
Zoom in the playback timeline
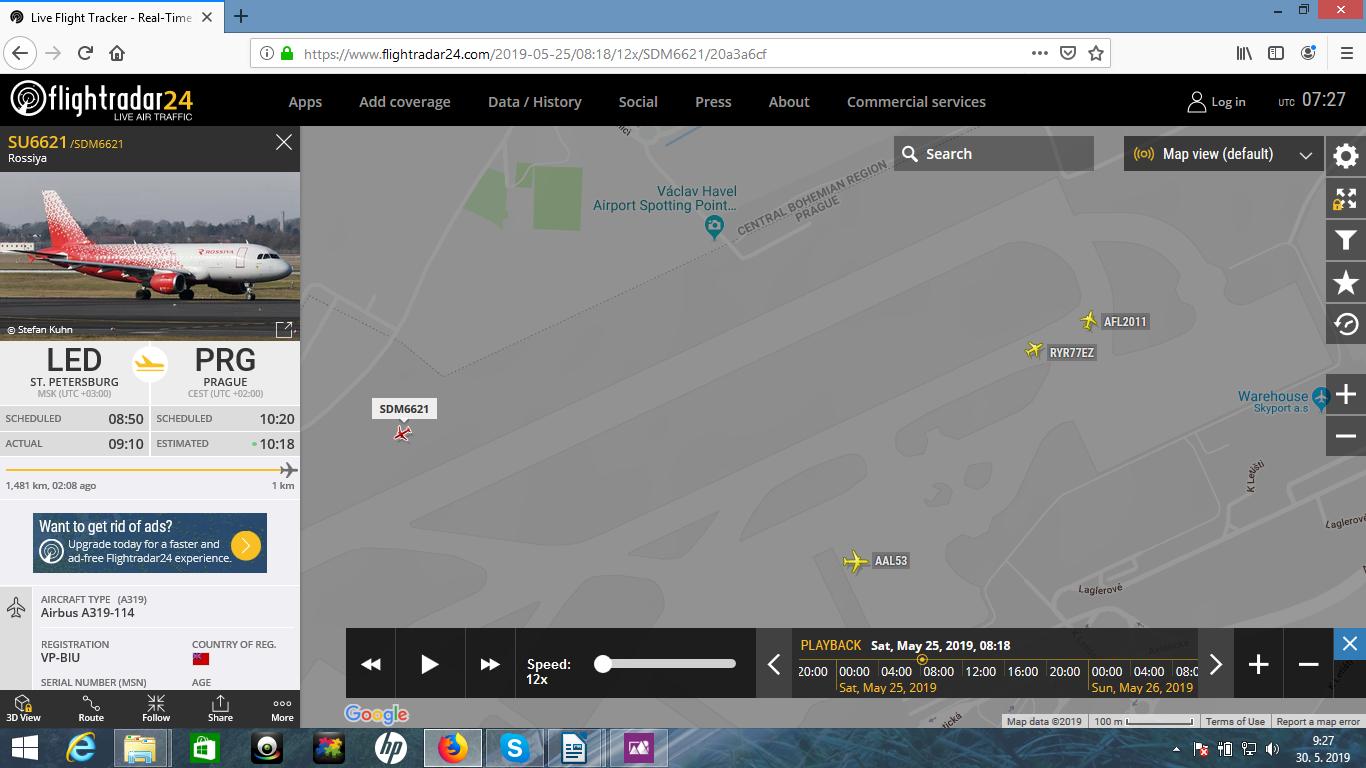point(1259,664)
